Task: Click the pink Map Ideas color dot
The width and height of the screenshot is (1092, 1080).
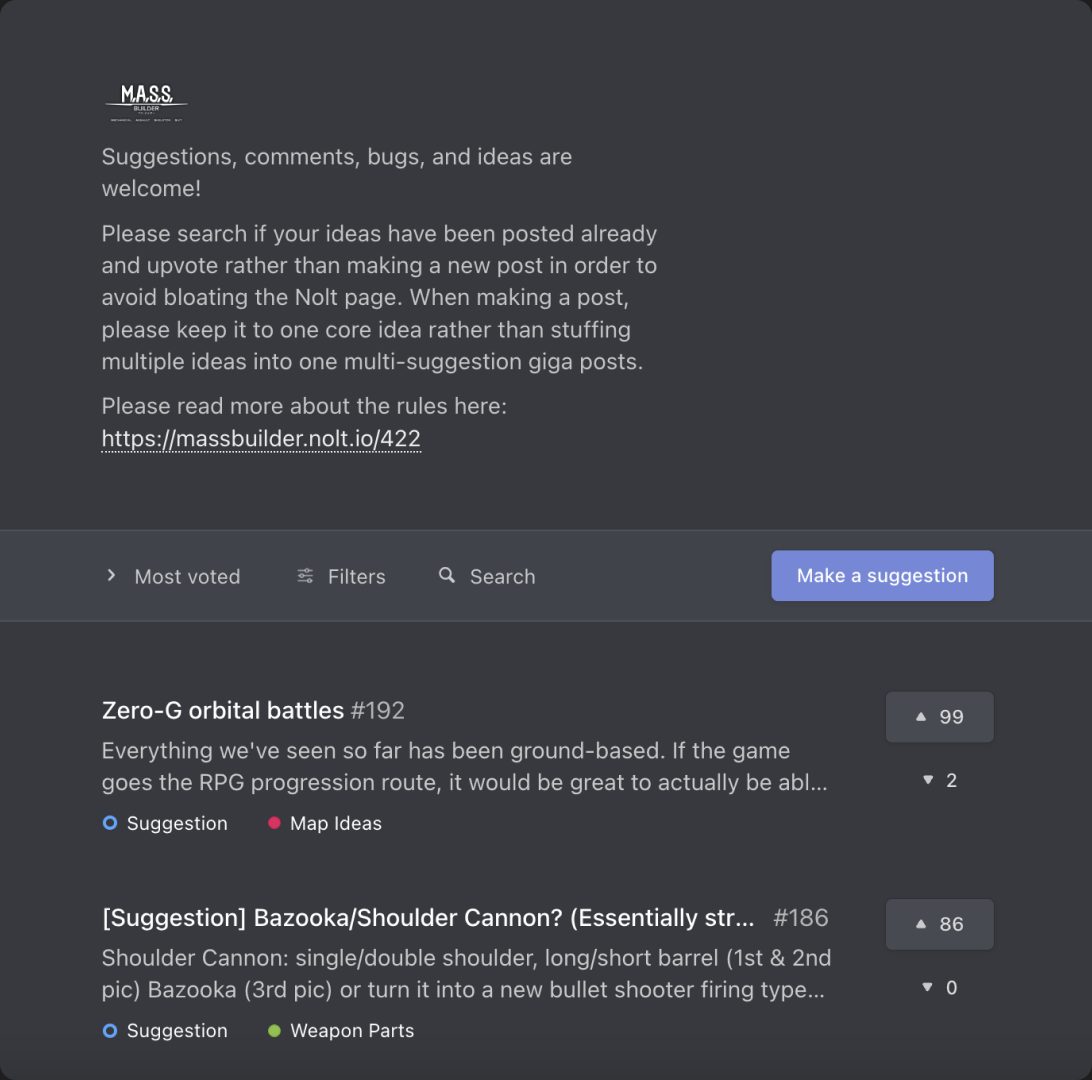Action: (x=274, y=823)
